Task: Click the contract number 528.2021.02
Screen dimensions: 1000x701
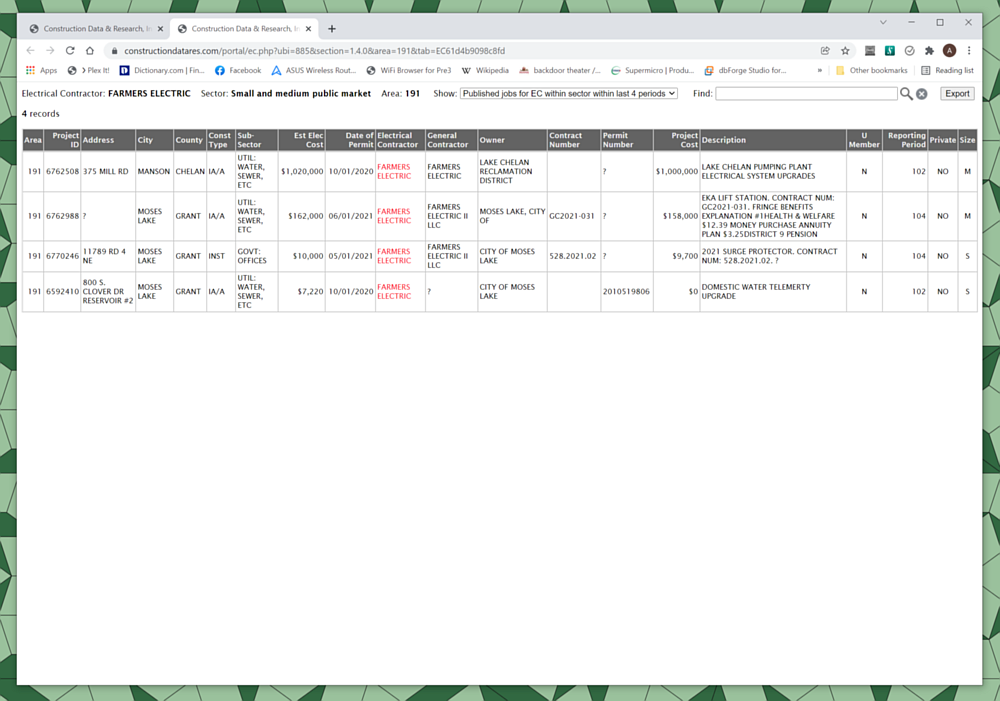Action: pyautogui.click(x=573, y=256)
